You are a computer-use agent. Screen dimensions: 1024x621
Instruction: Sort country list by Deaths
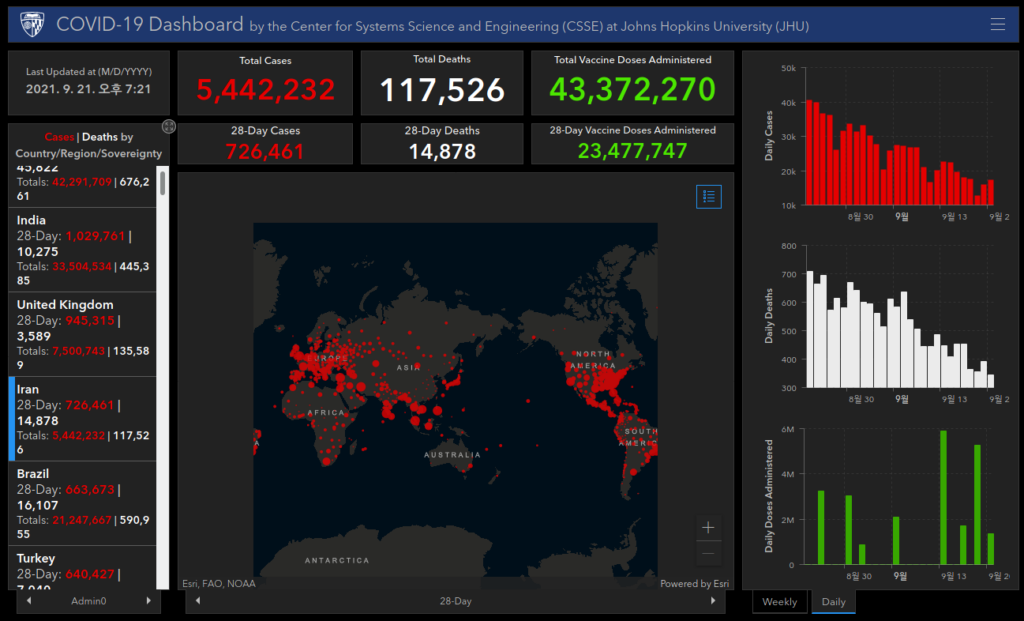click(x=99, y=137)
